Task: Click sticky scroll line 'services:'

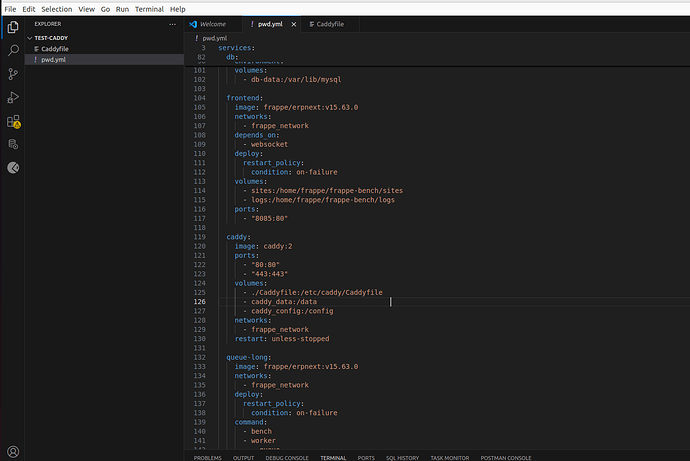Action: (236, 48)
